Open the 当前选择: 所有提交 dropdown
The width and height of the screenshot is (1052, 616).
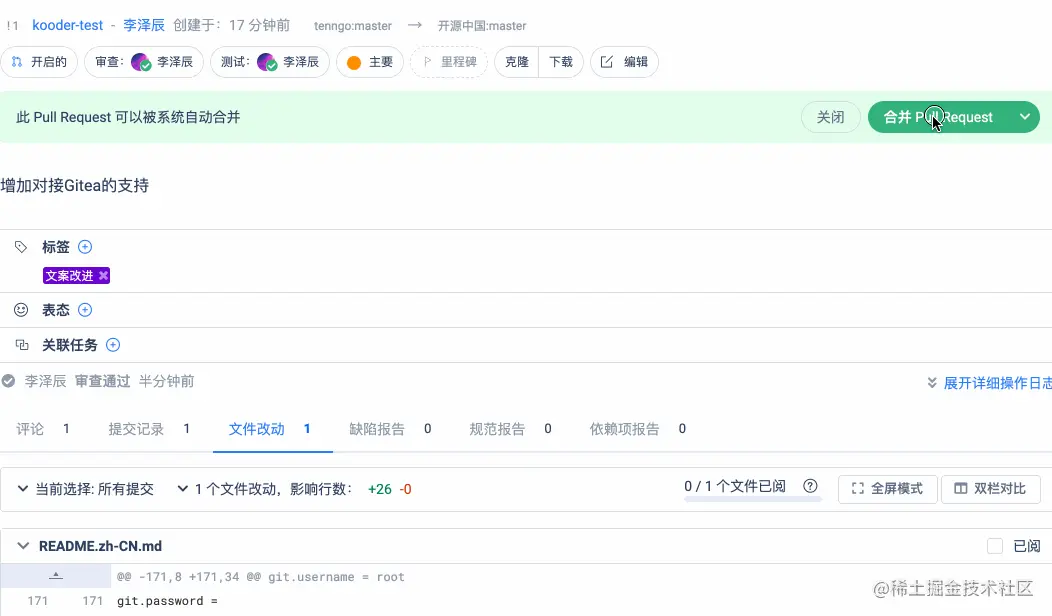tap(85, 489)
